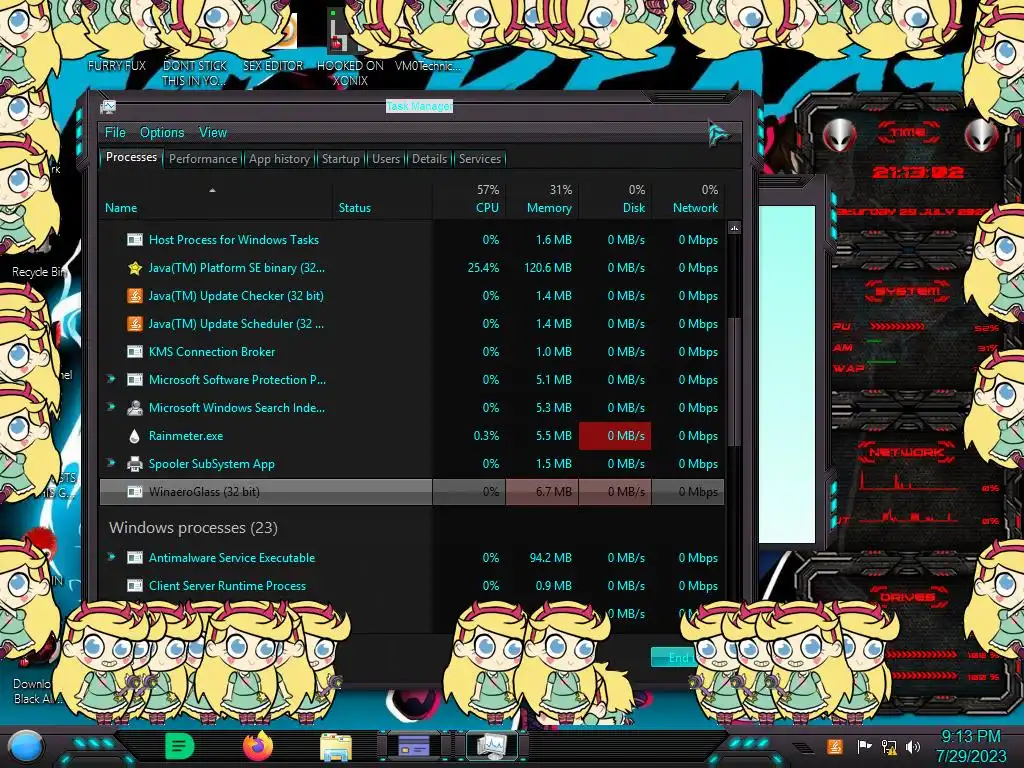1024x768 pixels.
Task: Open the View menu
Action: tap(213, 133)
